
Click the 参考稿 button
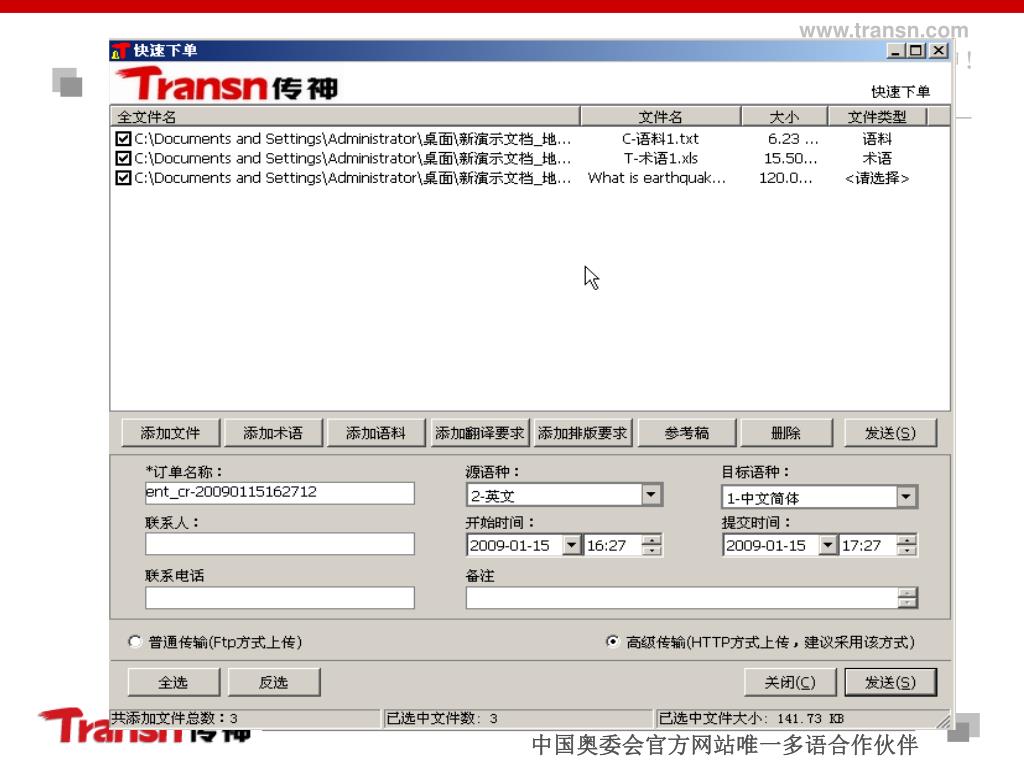[x=686, y=433]
